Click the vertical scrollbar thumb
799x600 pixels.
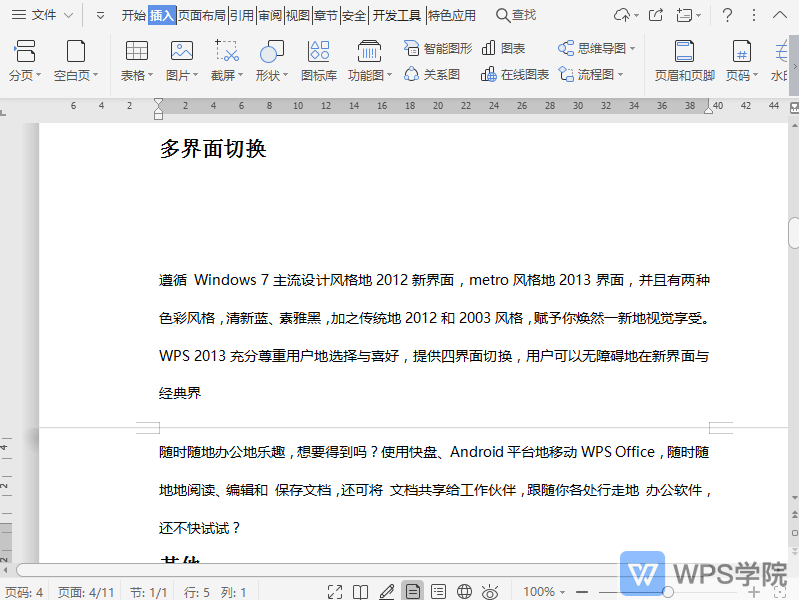point(794,233)
